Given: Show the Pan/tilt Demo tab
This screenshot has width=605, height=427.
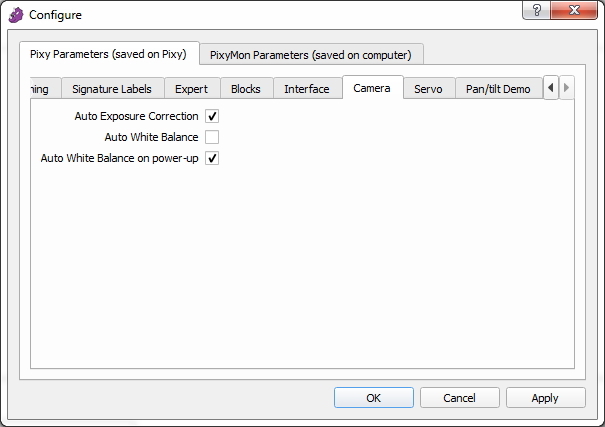Looking at the screenshot, I should 498,89.
